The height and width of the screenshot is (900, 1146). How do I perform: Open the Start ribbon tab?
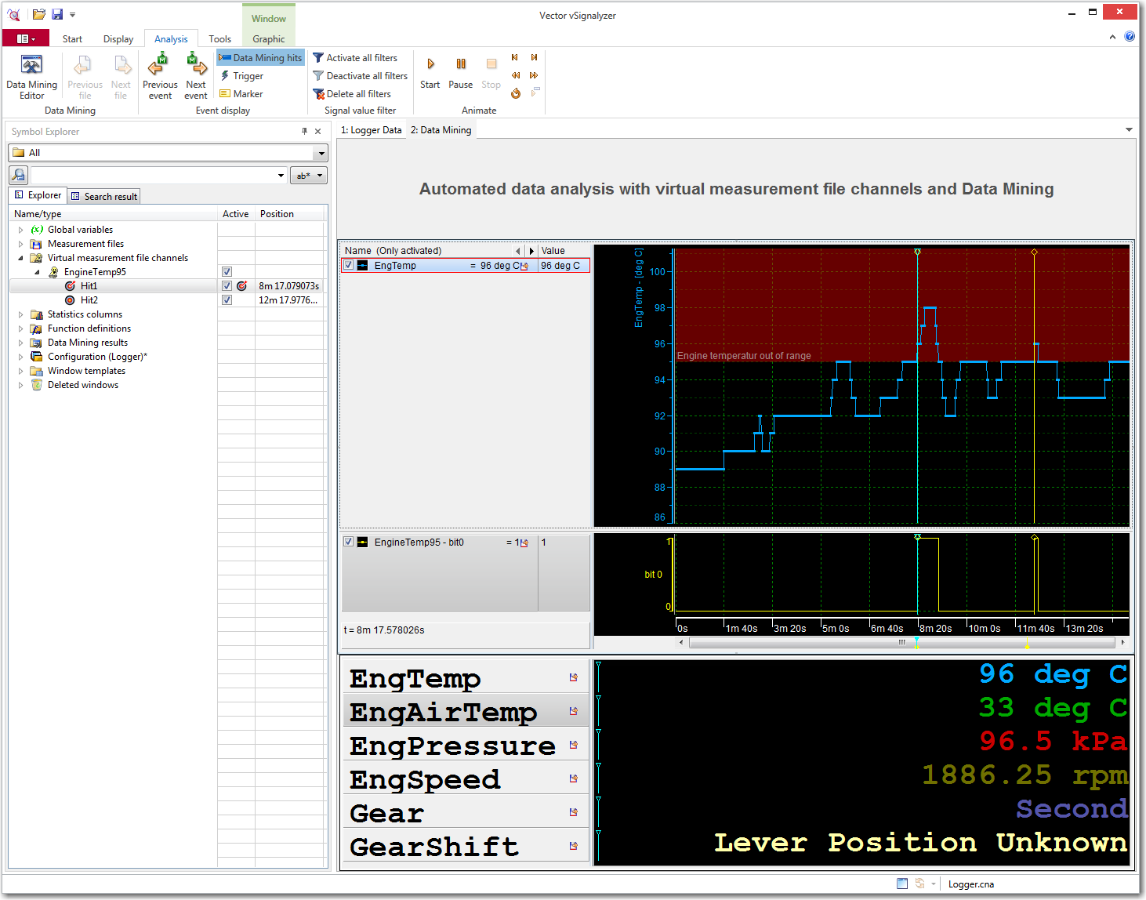(x=72, y=39)
